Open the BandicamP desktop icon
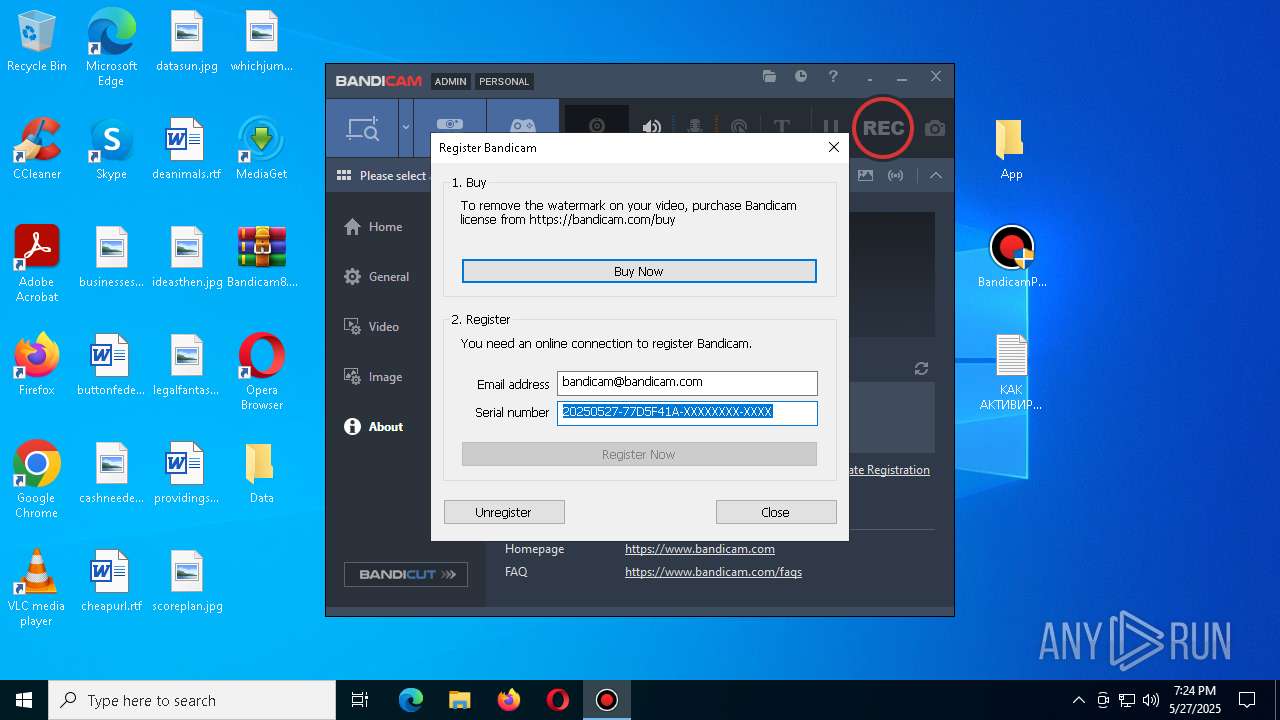The height and width of the screenshot is (720, 1280). click(x=1012, y=258)
